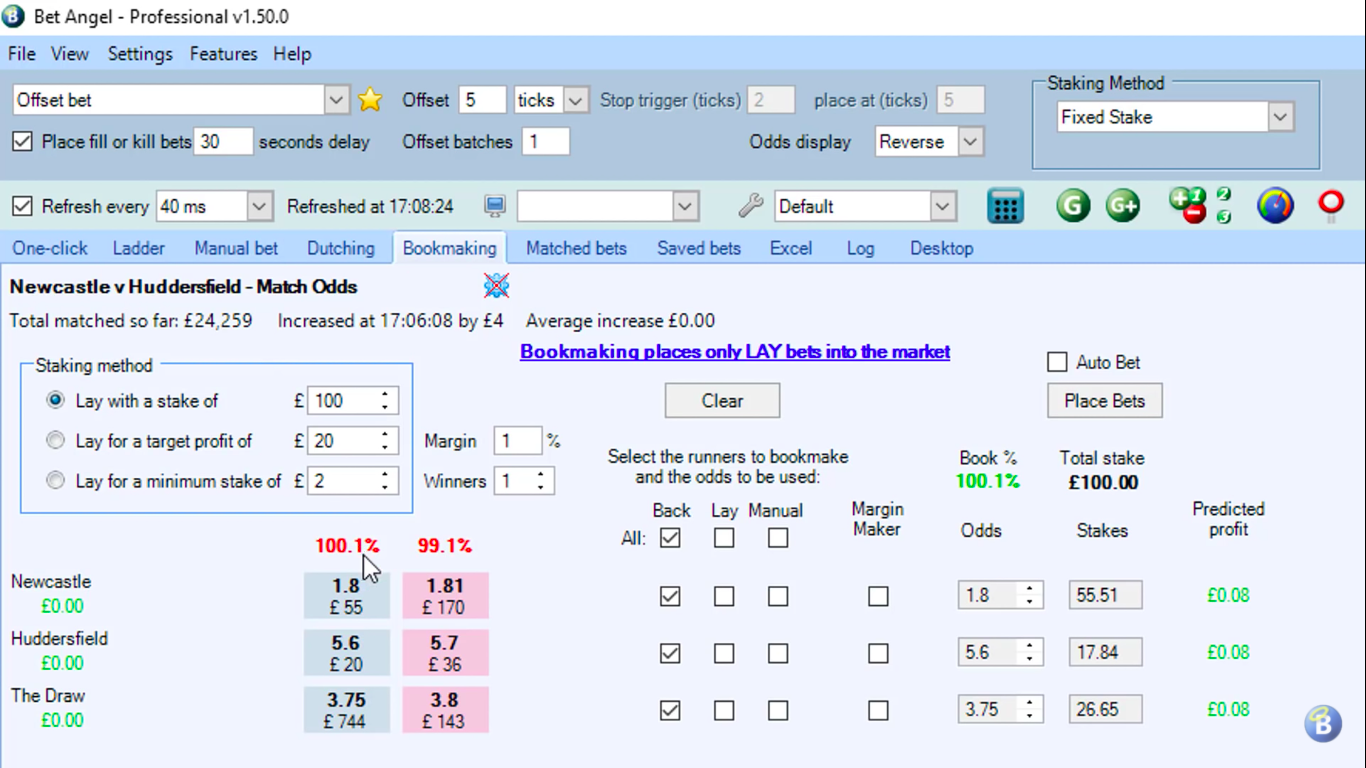Enable Margin Maker for Huddersfield
This screenshot has height=768, width=1366.
pyautogui.click(x=878, y=653)
